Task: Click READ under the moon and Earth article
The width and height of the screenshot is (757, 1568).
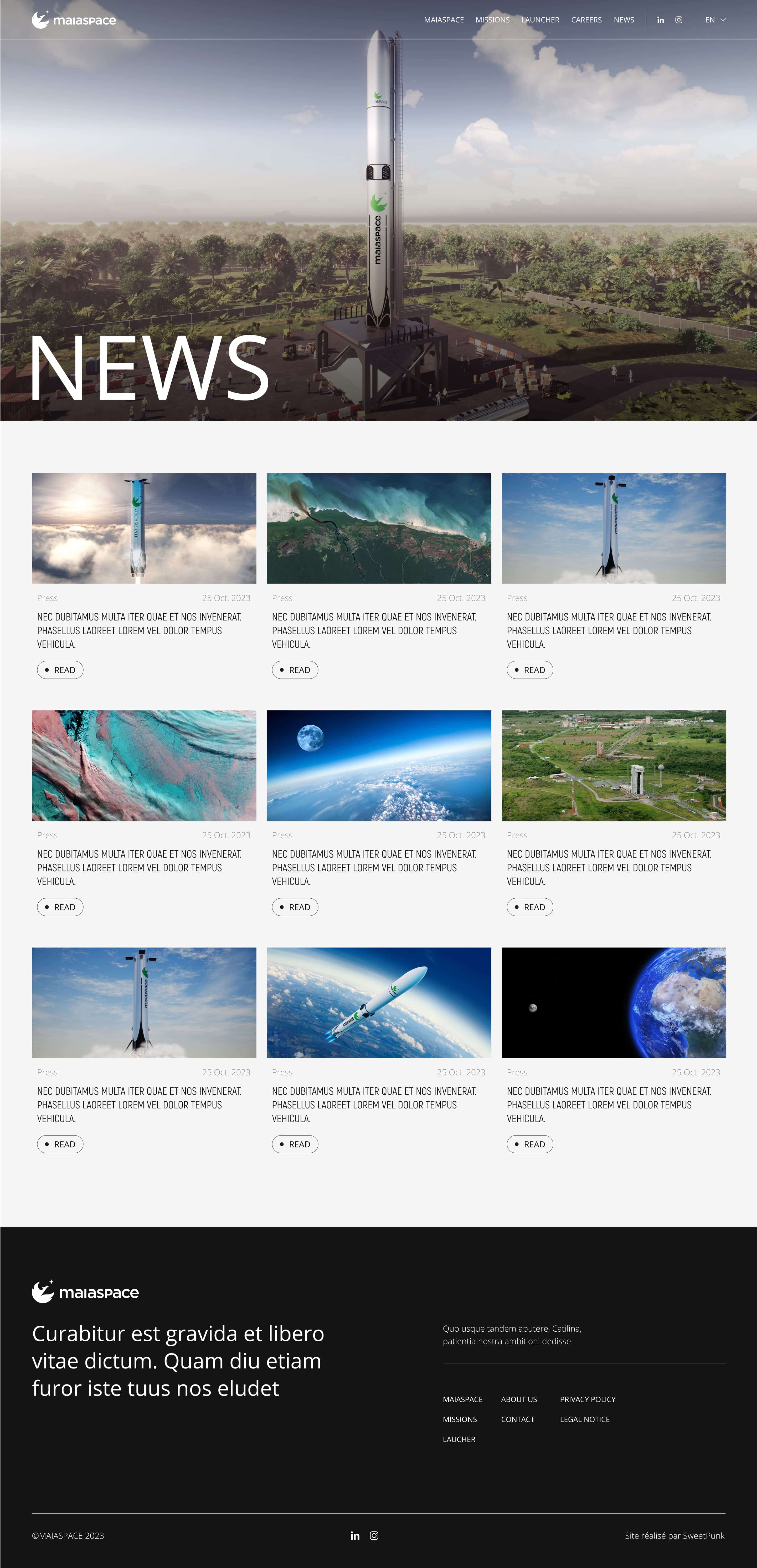Action: [x=295, y=908]
